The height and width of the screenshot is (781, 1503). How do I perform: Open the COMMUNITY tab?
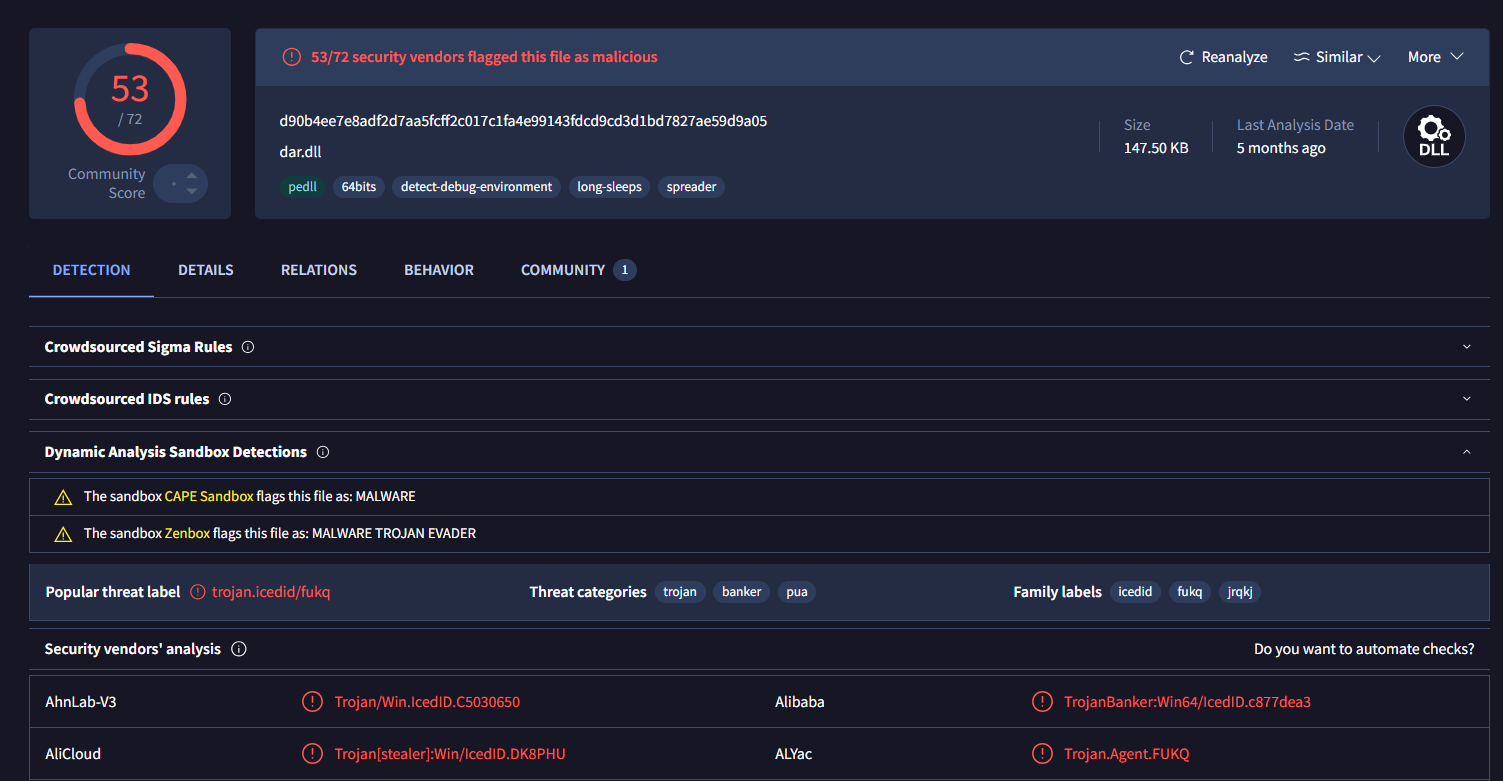[x=563, y=270]
